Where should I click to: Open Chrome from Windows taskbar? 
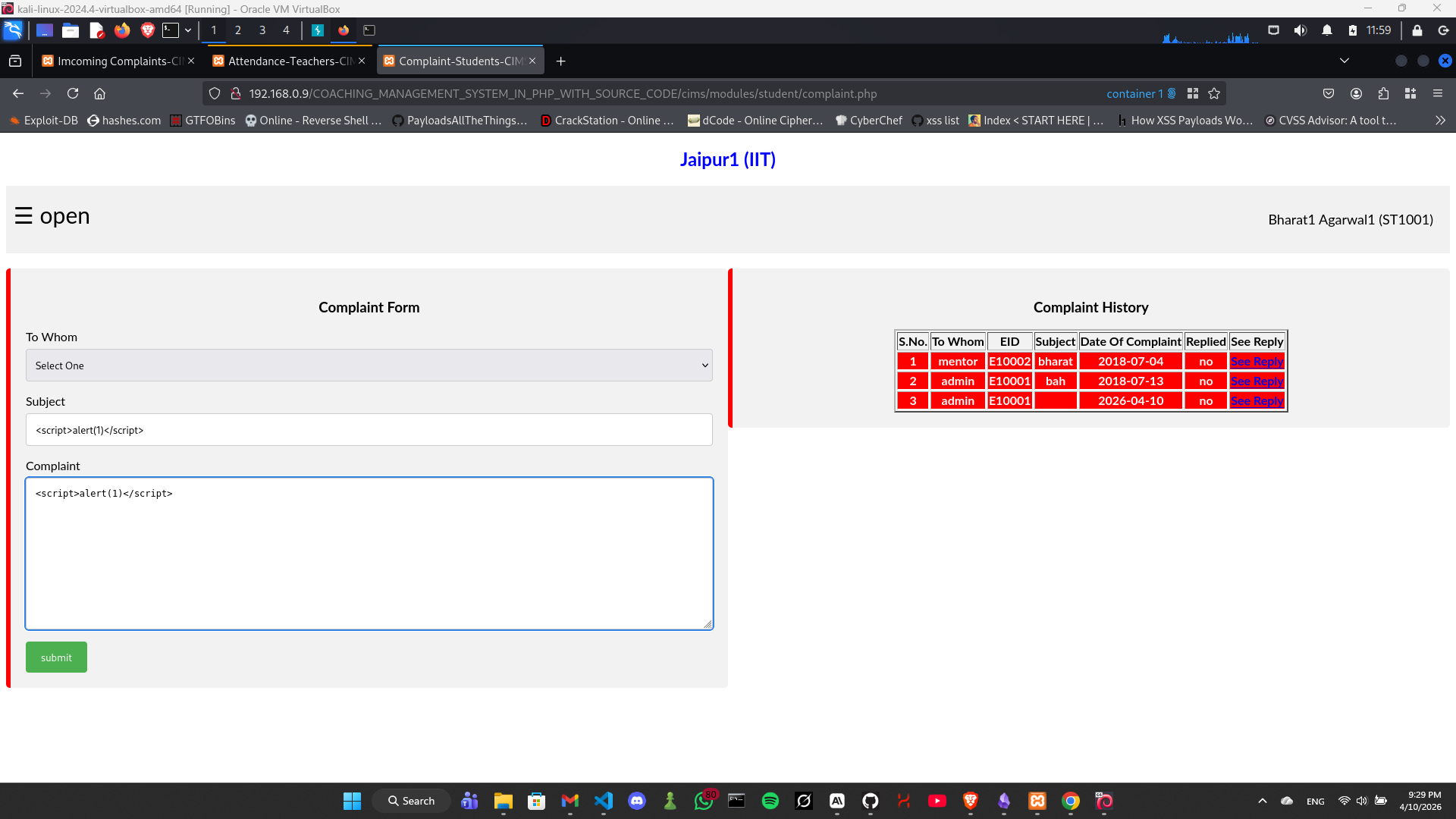pyautogui.click(x=1070, y=801)
